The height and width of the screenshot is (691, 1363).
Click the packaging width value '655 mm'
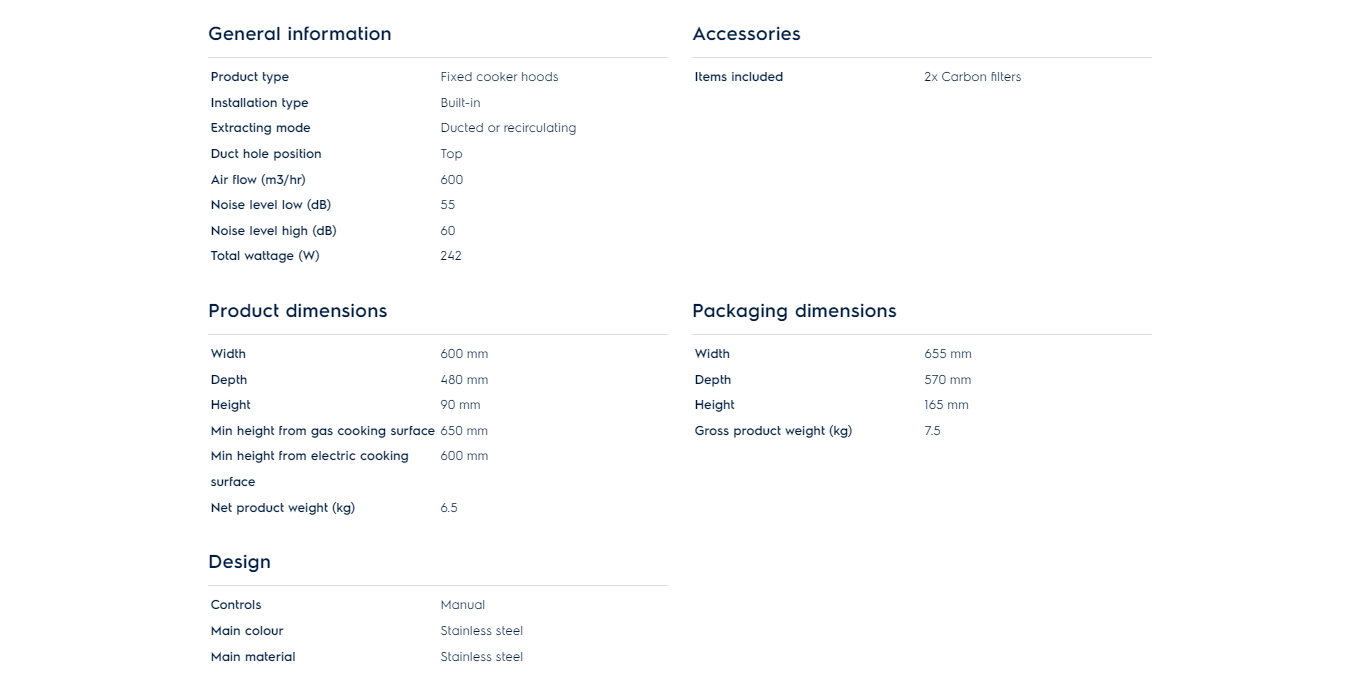pos(948,354)
